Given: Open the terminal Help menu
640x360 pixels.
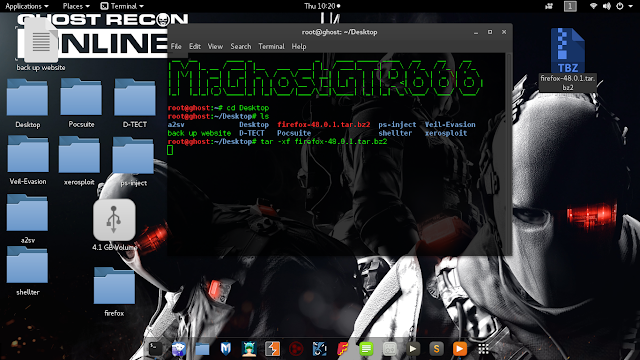Looking at the screenshot, I should [299, 47].
